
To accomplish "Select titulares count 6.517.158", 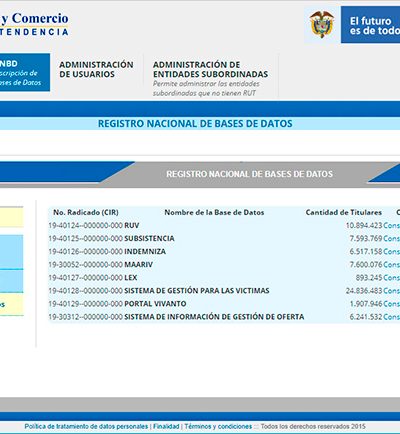I will 366,251.
